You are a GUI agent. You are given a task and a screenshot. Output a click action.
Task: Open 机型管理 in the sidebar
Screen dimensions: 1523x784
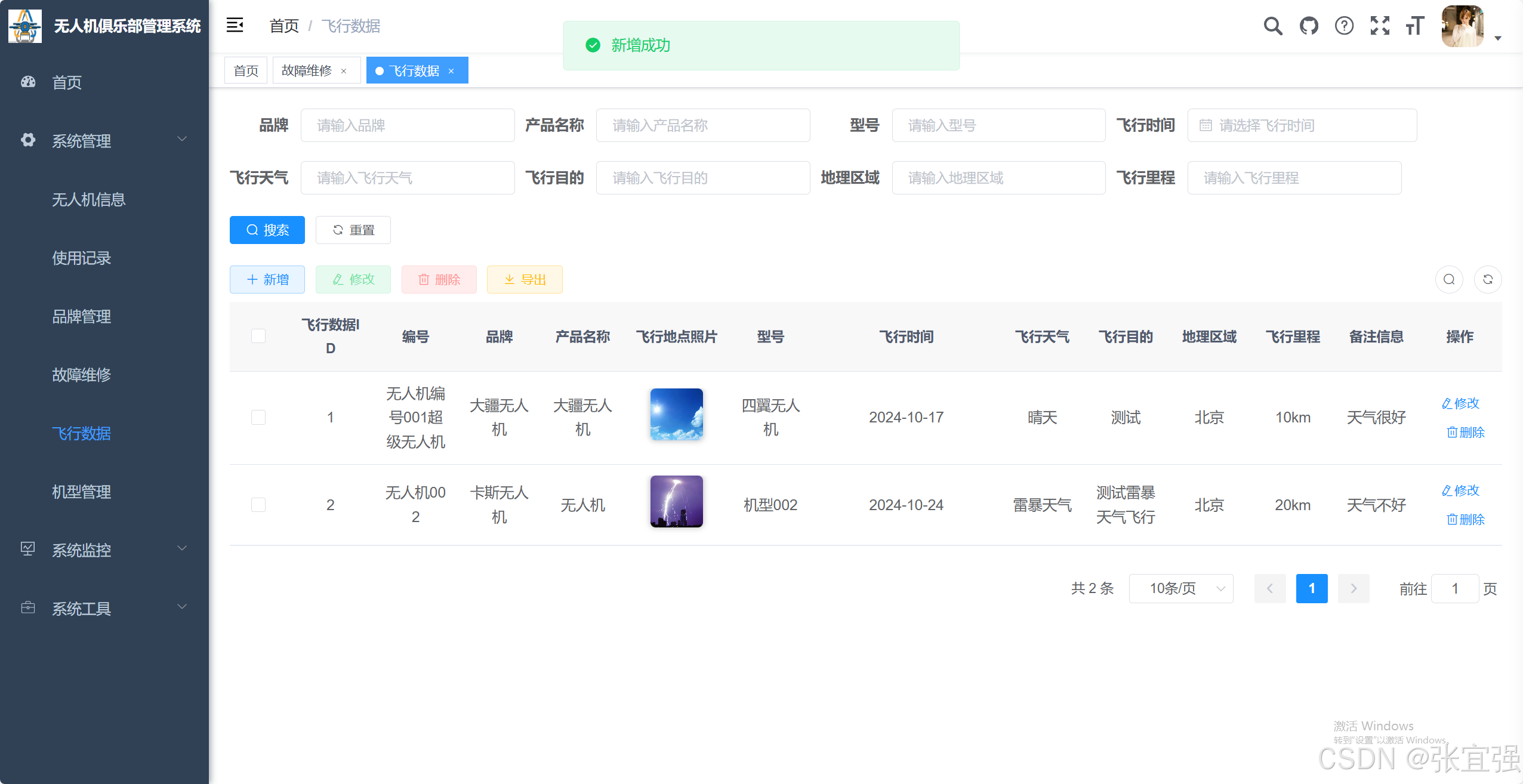(x=81, y=492)
